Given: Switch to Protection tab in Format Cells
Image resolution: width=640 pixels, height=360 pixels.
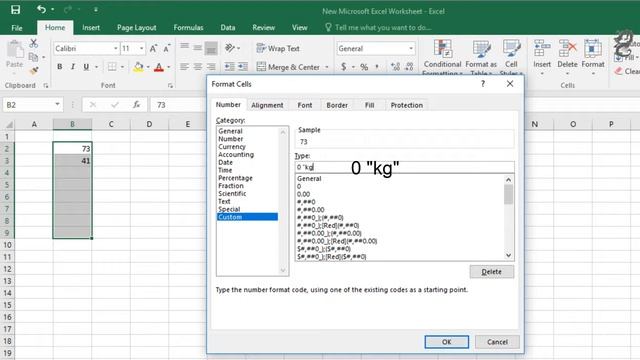Looking at the screenshot, I should [407, 105].
